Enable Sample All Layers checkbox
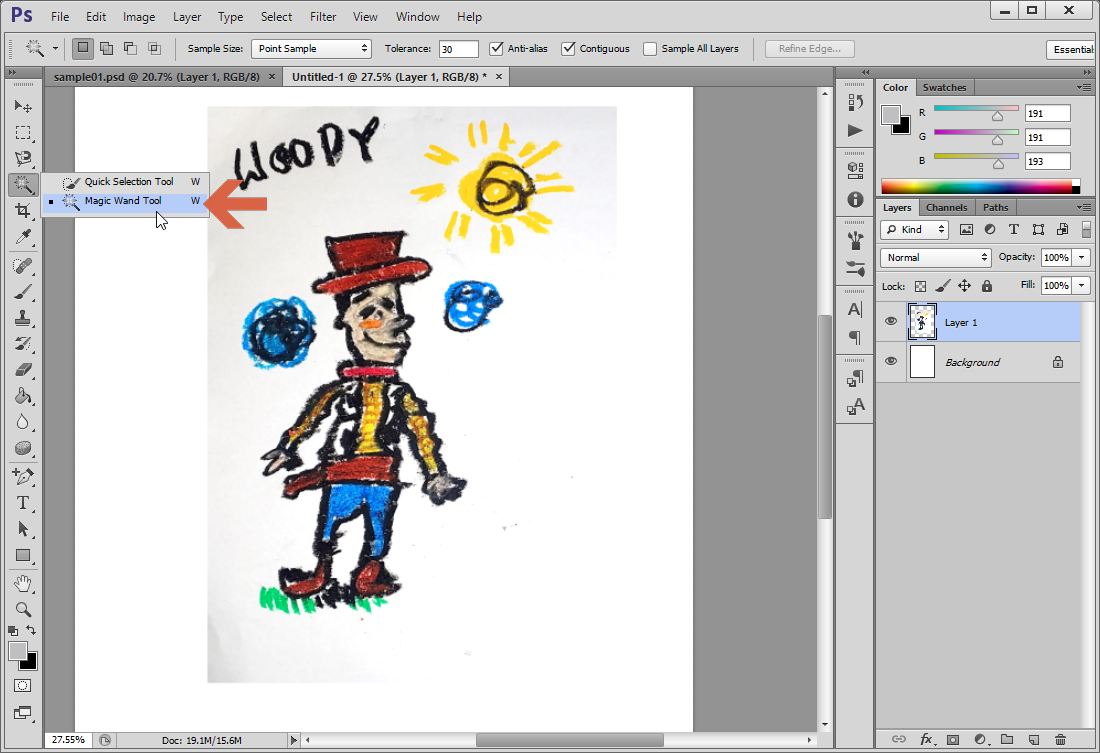Image resolution: width=1100 pixels, height=753 pixels. (x=650, y=48)
